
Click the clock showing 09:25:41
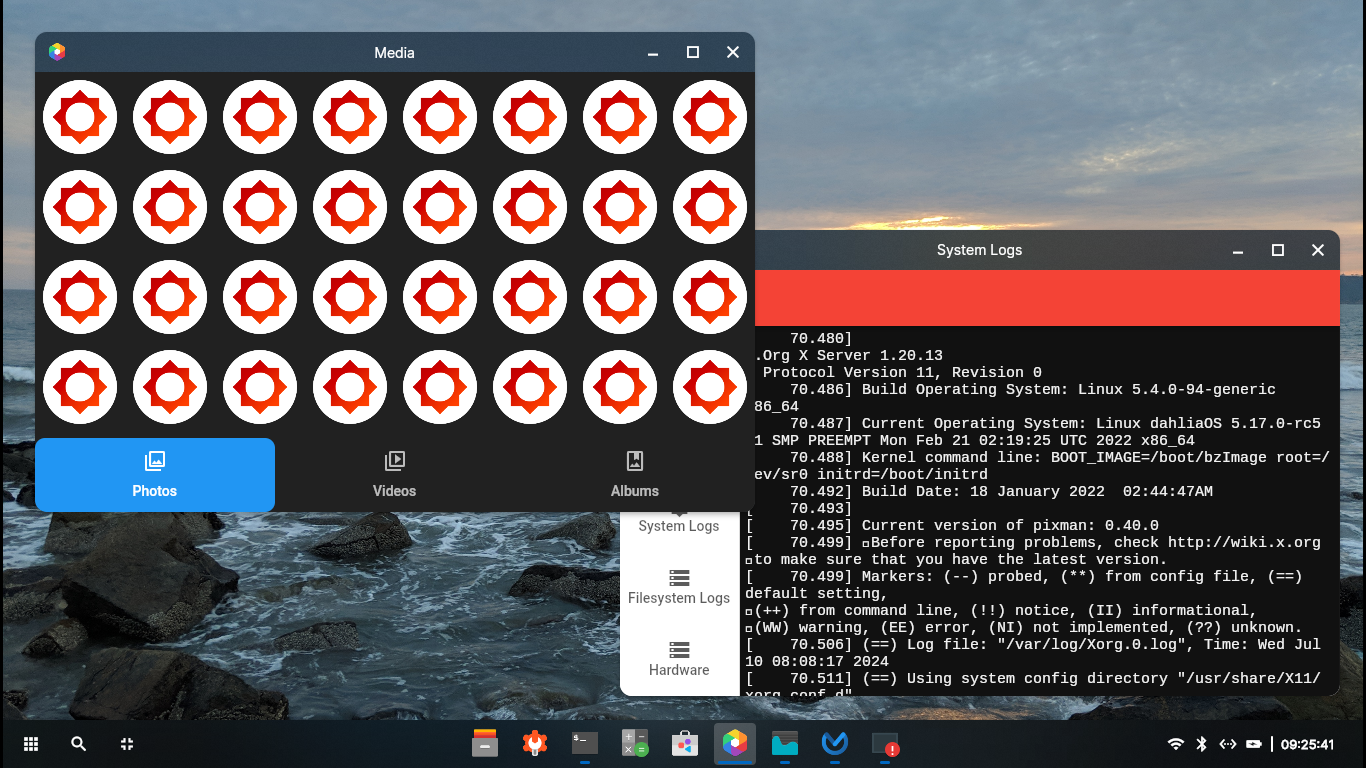(1307, 744)
